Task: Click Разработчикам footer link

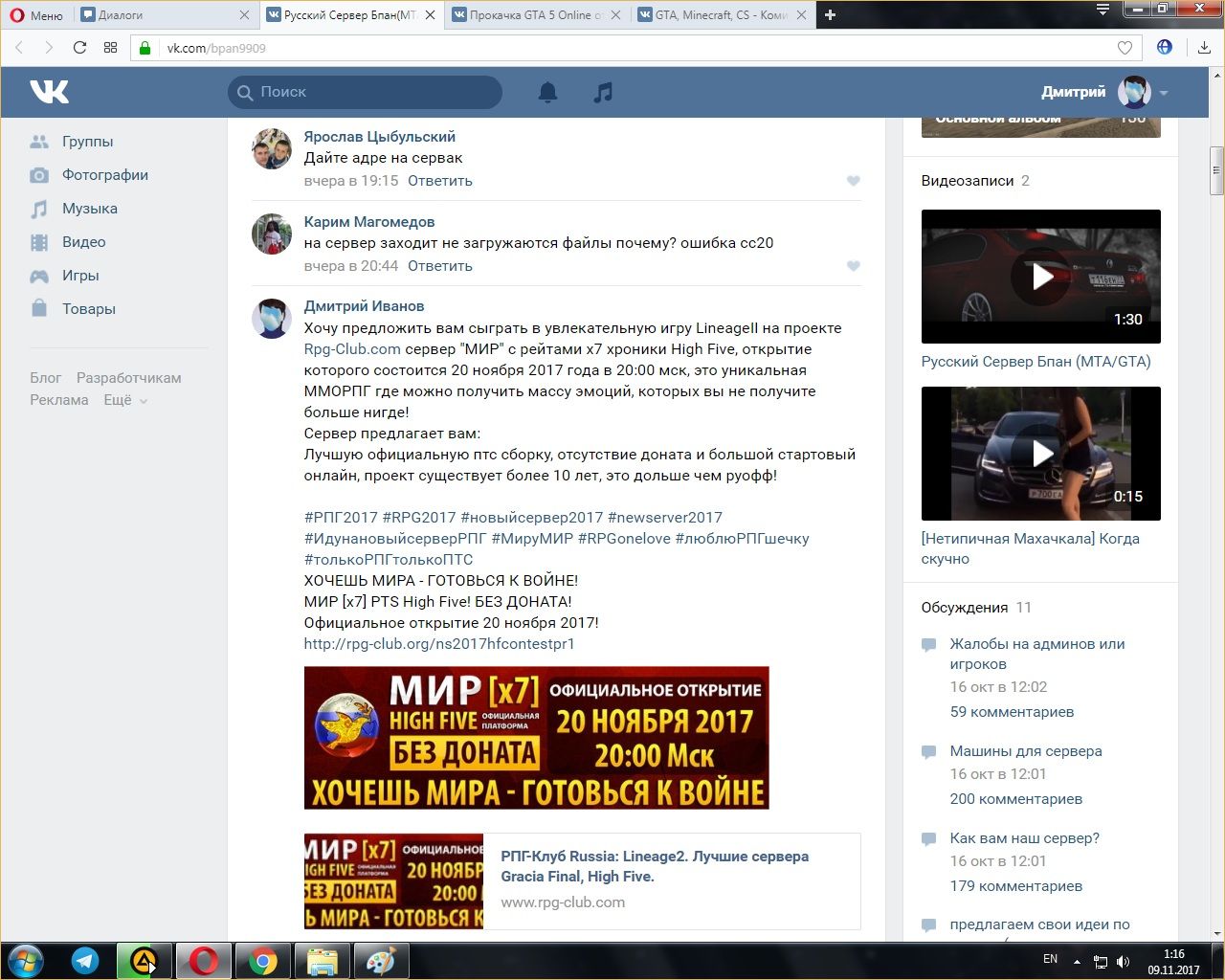Action: click(x=129, y=378)
